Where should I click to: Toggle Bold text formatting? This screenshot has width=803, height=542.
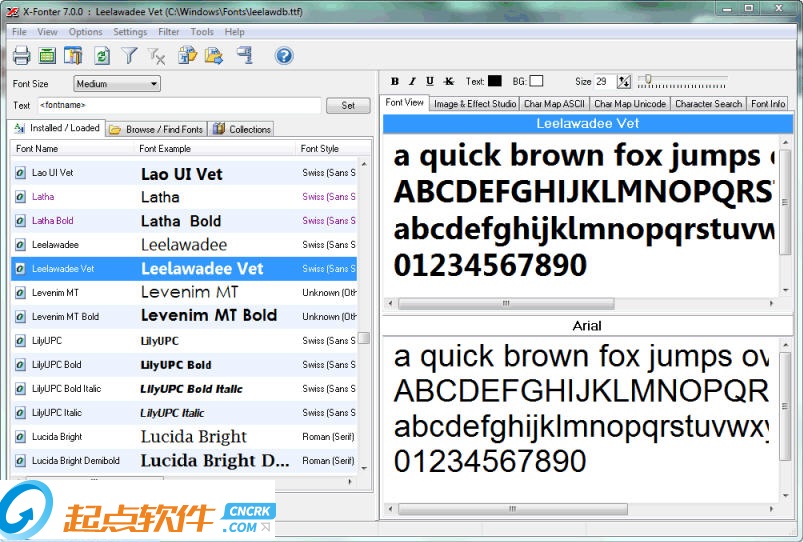pyautogui.click(x=394, y=81)
